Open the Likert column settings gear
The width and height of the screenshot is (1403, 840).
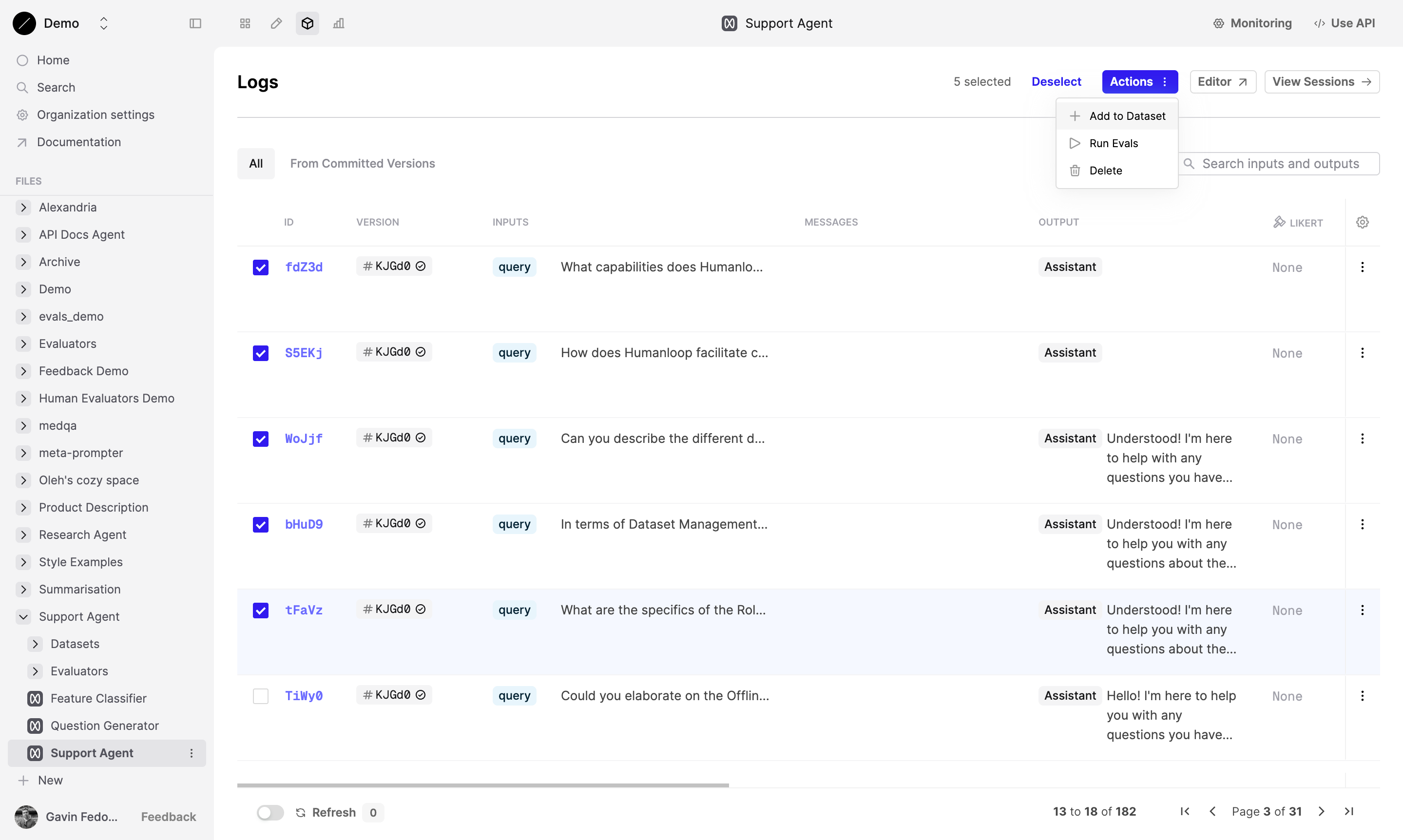pos(1362,222)
